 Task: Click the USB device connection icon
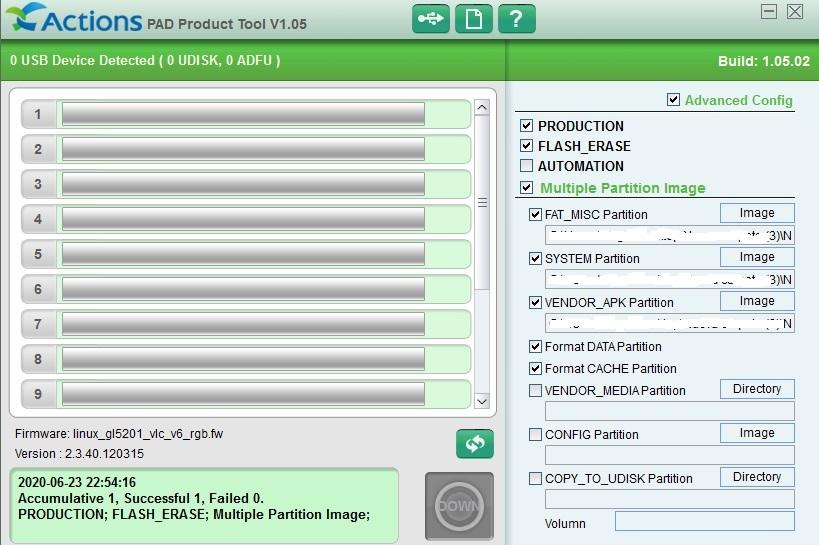click(x=430, y=19)
